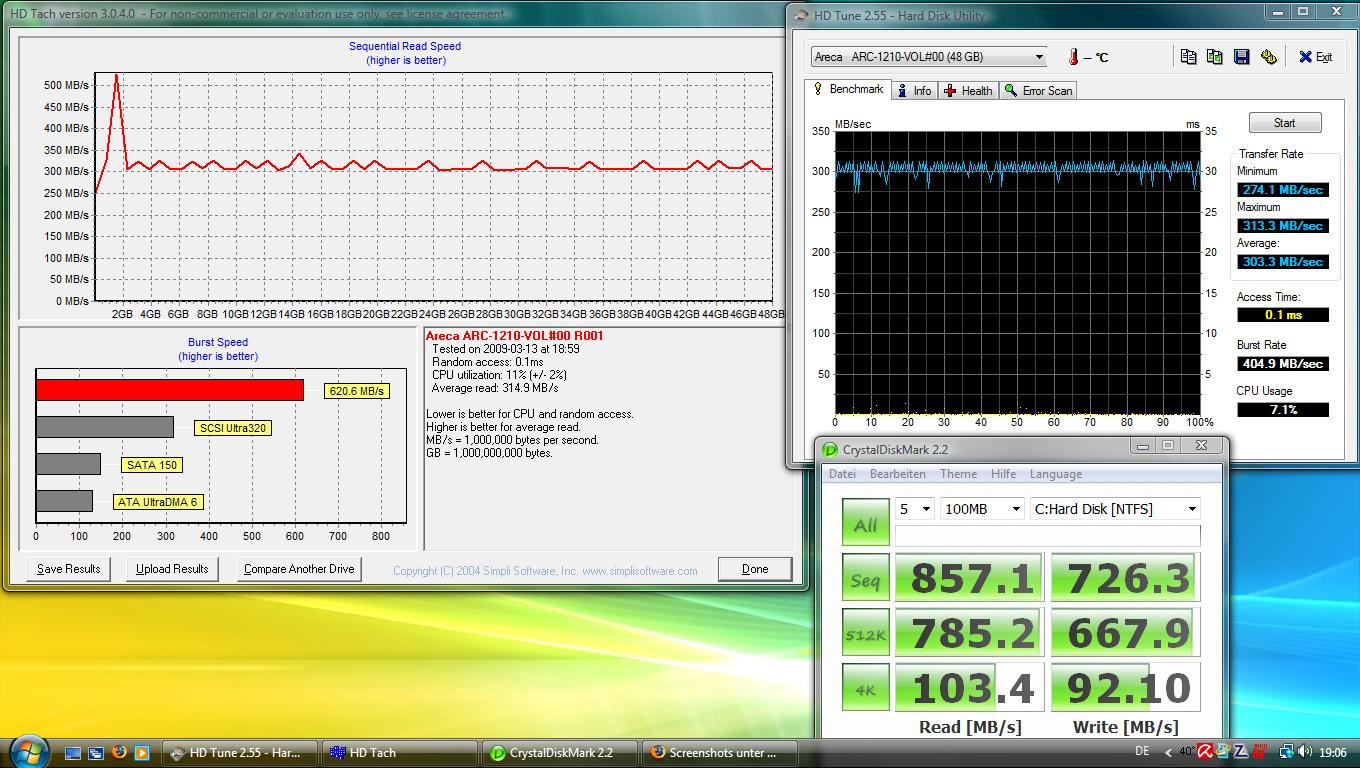Image resolution: width=1360 pixels, height=768 pixels.
Task: Open the Bearbeiten menu
Action: click(x=898, y=474)
